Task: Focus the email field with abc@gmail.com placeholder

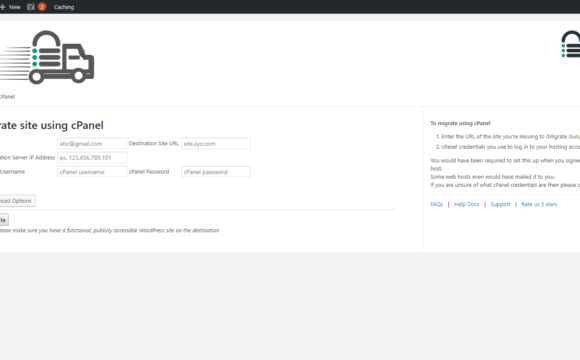Action: point(92,144)
